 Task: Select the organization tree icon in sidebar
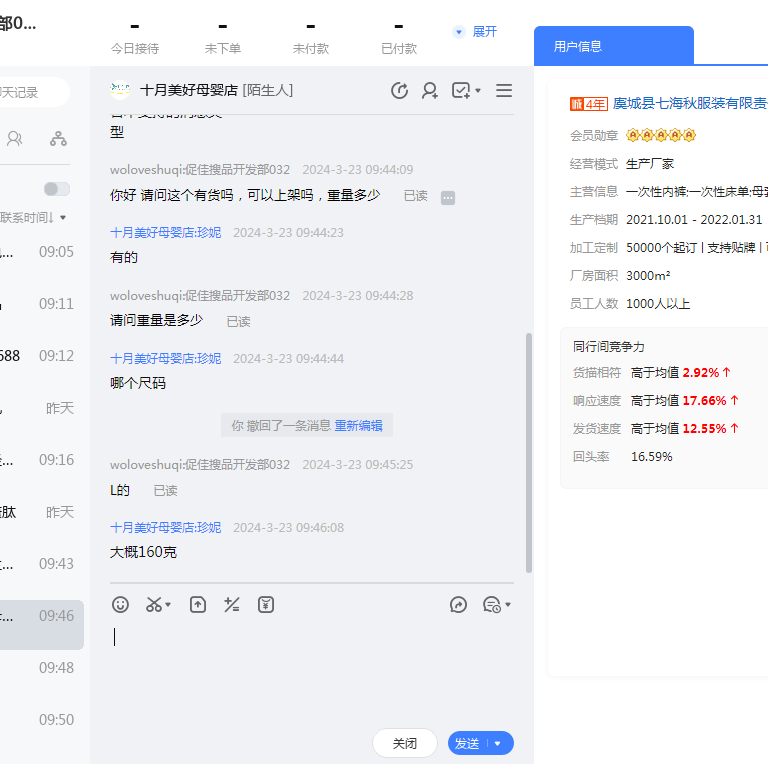tap(59, 139)
